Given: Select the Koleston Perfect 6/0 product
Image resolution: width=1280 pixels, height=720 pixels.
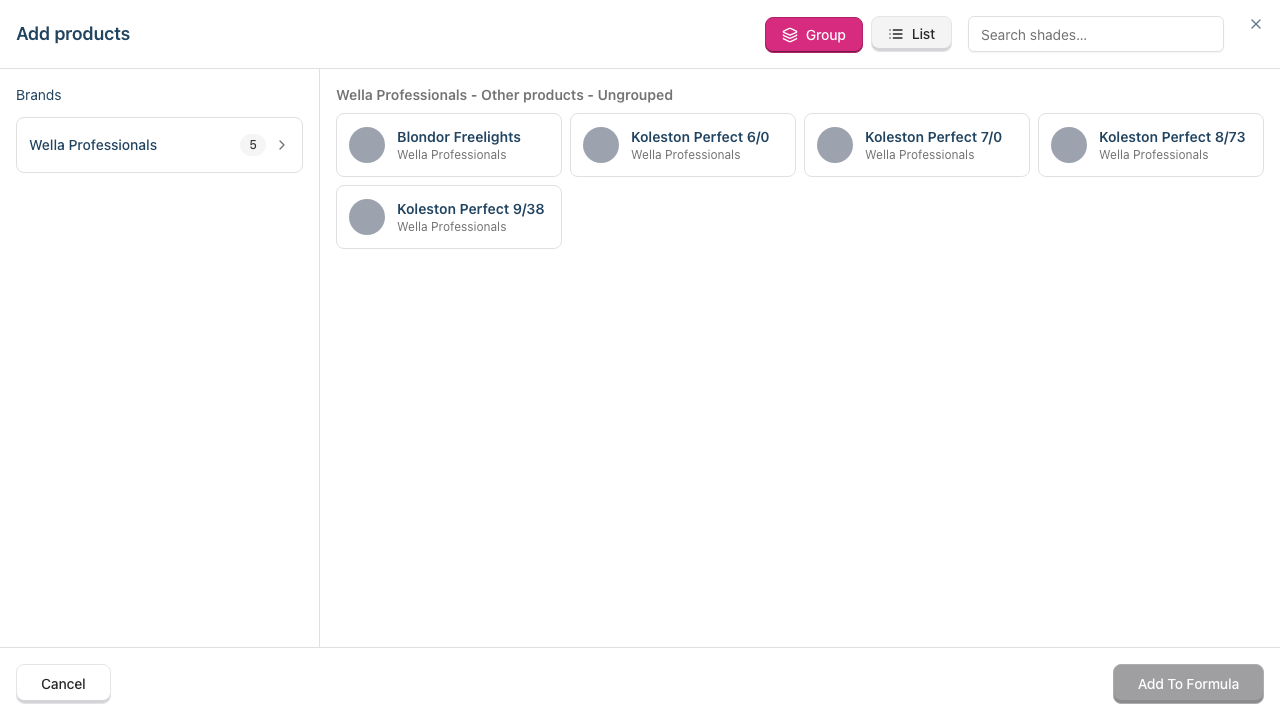Looking at the screenshot, I should [x=683, y=145].
